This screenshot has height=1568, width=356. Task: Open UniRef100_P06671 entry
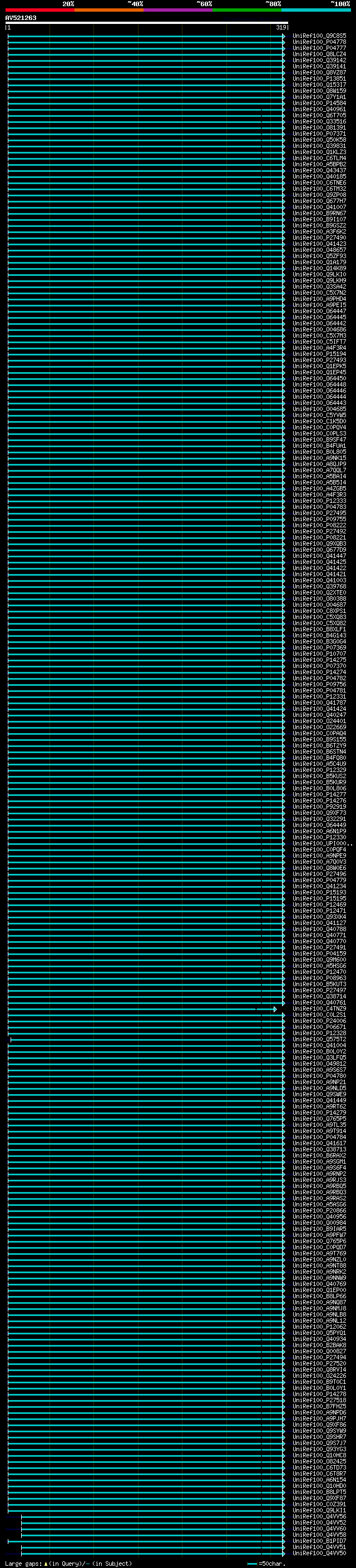319,1027
